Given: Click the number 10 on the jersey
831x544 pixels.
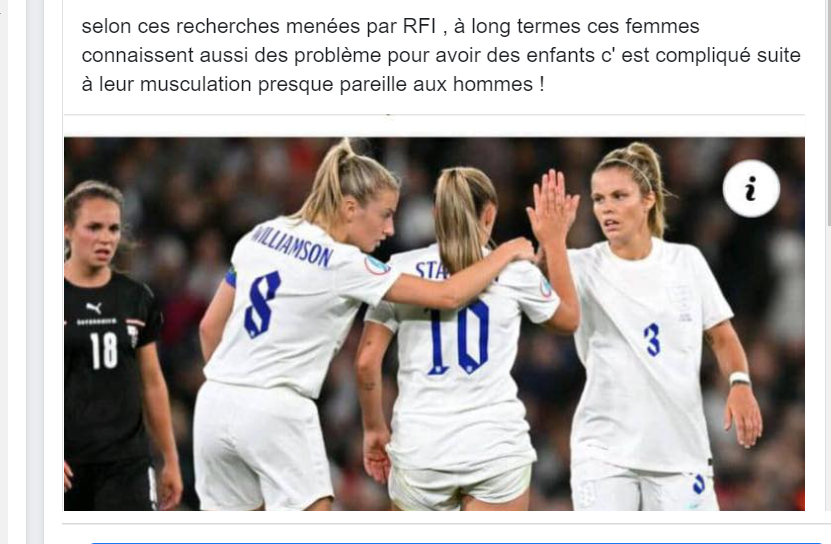Looking at the screenshot, I should tap(458, 336).
